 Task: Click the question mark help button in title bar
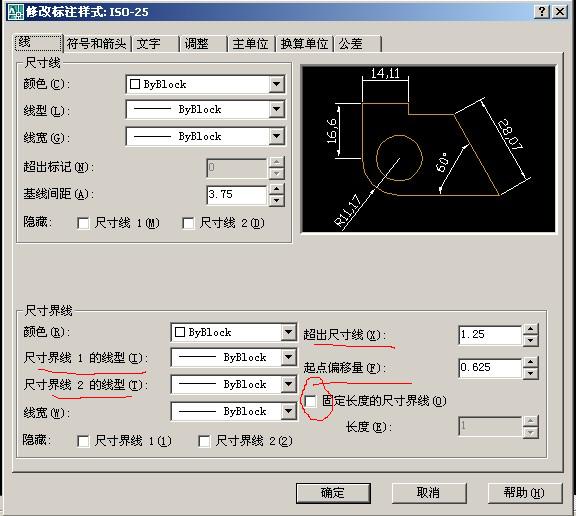coord(542,12)
